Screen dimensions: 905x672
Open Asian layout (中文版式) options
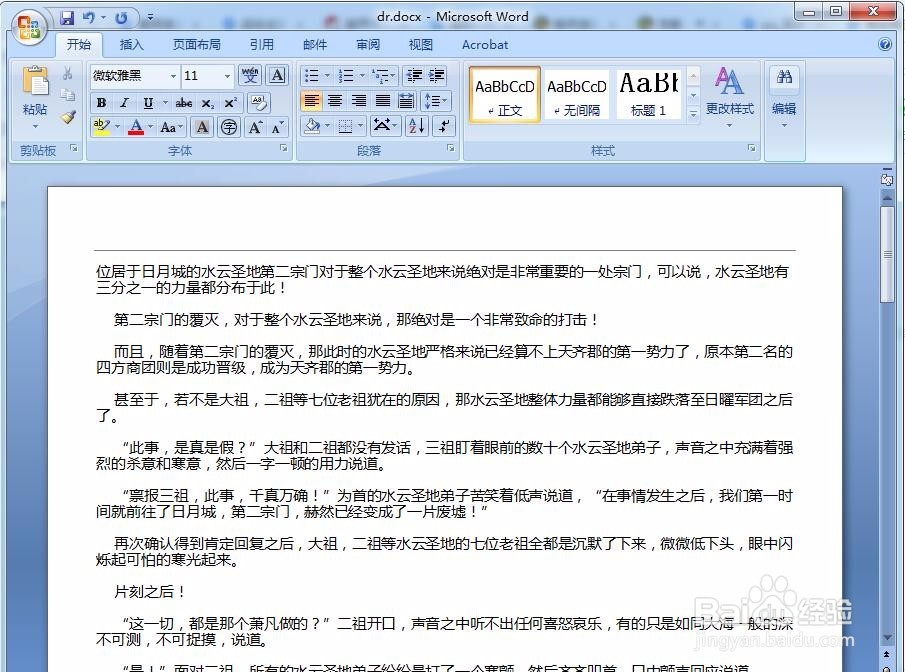pyautogui.click(x=384, y=126)
